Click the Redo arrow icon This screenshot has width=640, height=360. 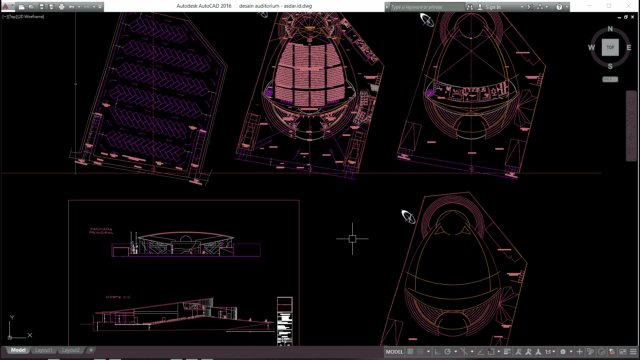tap(87, 7)
